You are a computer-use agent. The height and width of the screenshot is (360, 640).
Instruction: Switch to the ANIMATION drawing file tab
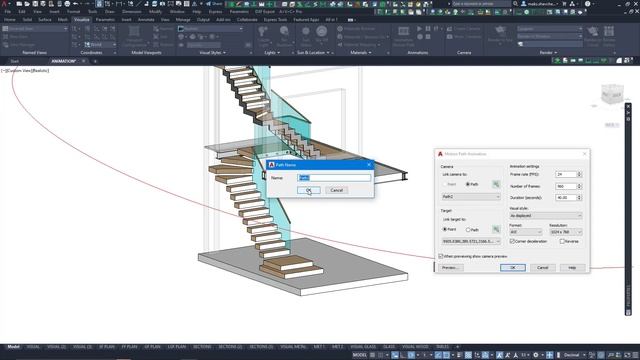[63, 61]
